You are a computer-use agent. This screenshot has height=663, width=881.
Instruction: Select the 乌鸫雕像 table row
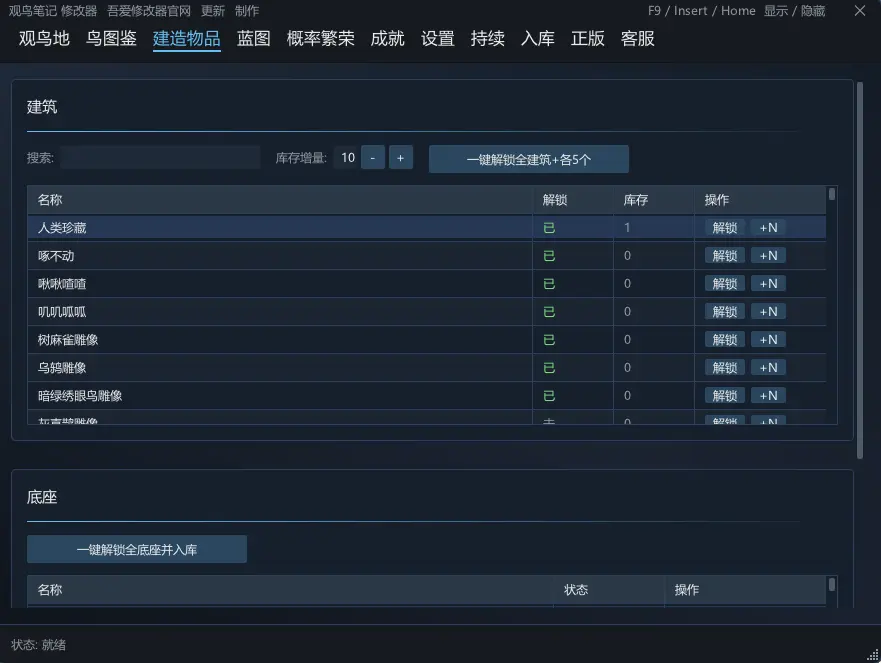tap(426, 367)
